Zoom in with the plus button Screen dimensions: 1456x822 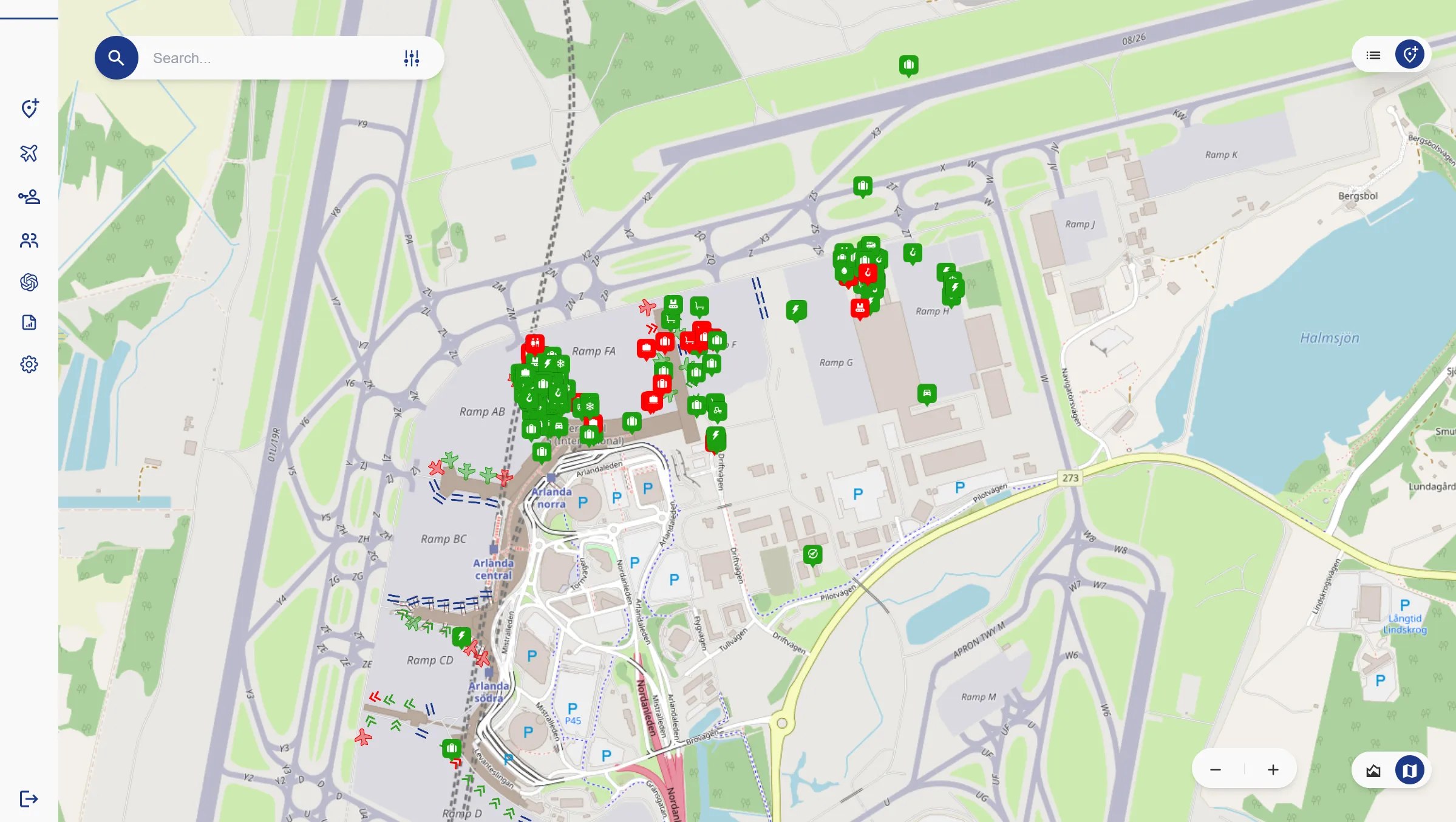(1273, 770)
